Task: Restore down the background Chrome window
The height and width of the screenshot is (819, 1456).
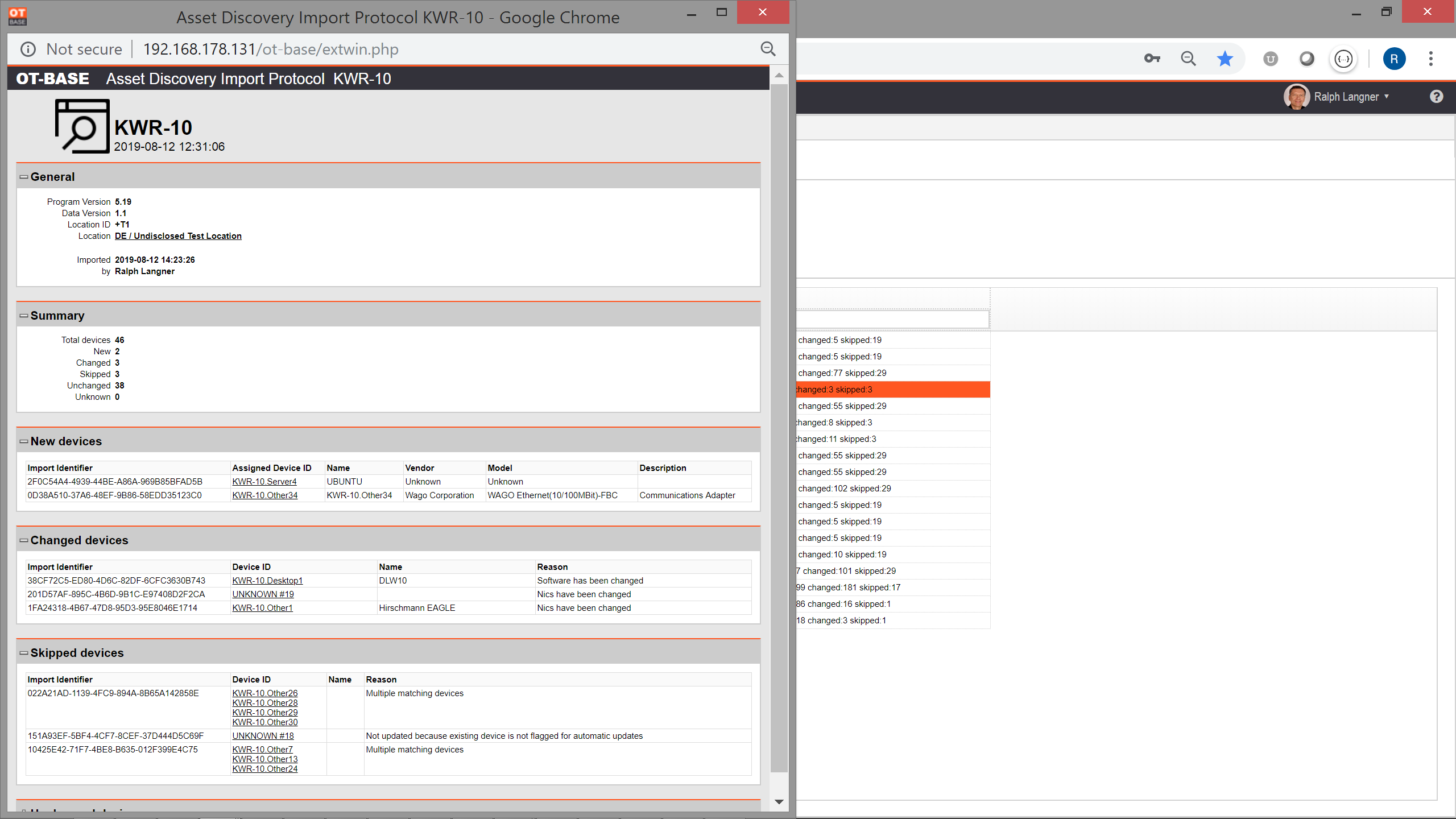Action: click(x=1387, y=12)
